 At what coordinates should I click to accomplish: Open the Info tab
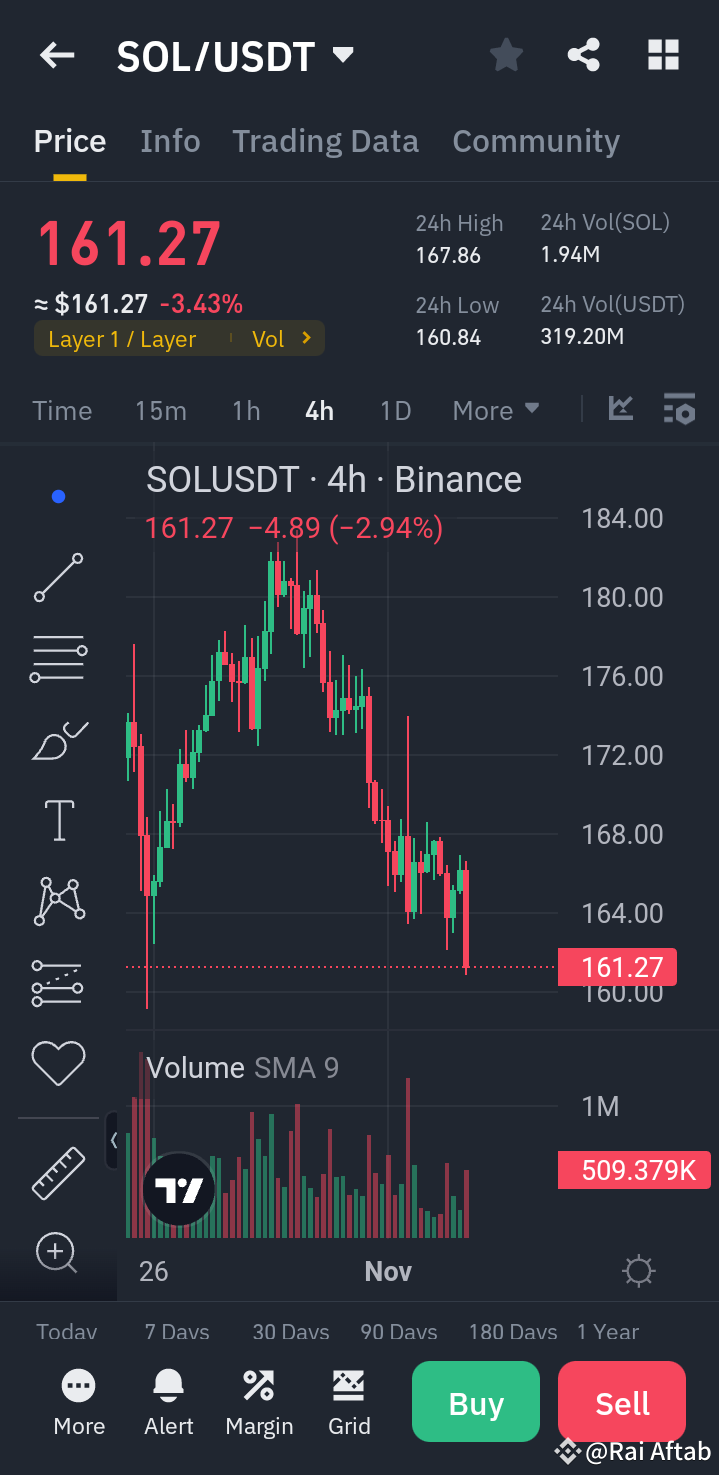tap(169, 141)
